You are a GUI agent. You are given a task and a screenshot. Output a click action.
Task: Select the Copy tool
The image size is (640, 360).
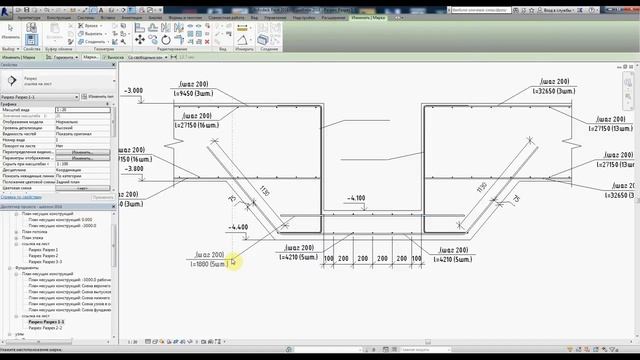pos(153,40)
